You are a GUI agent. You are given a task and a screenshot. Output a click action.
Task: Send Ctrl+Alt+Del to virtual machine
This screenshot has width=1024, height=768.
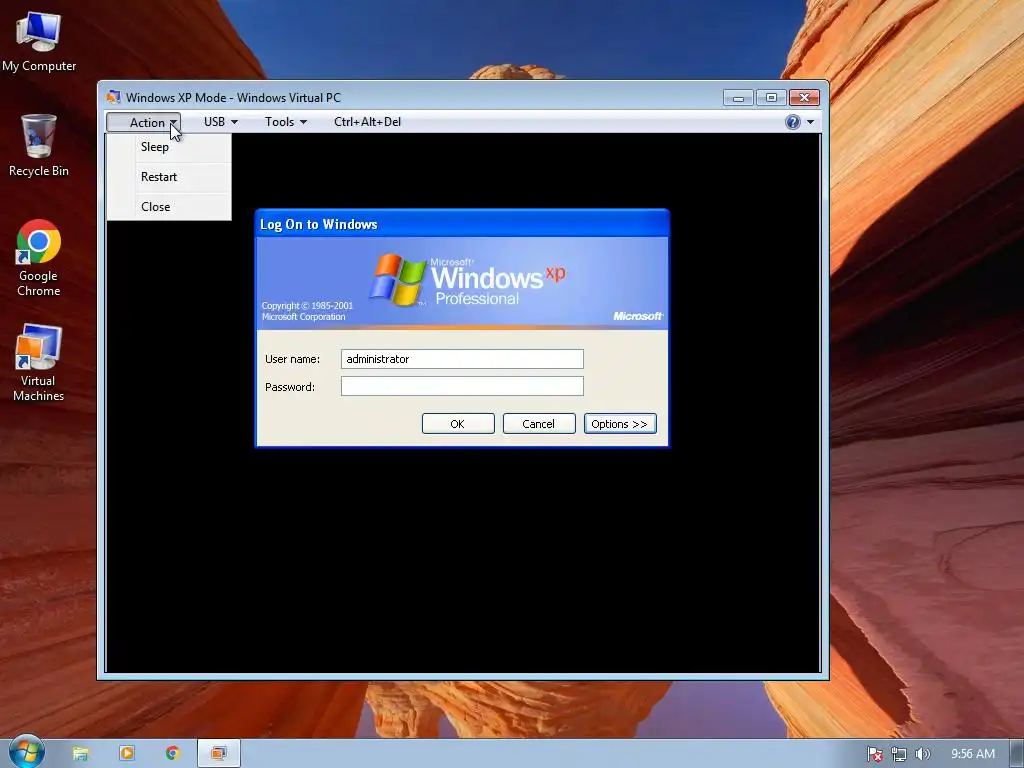coord(367,122)
